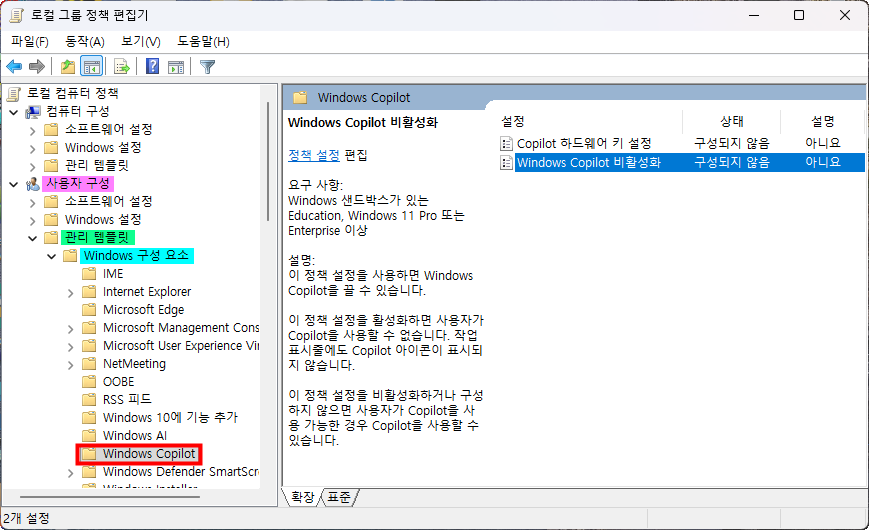Open the 파일(F) menu

coord(29,42)
